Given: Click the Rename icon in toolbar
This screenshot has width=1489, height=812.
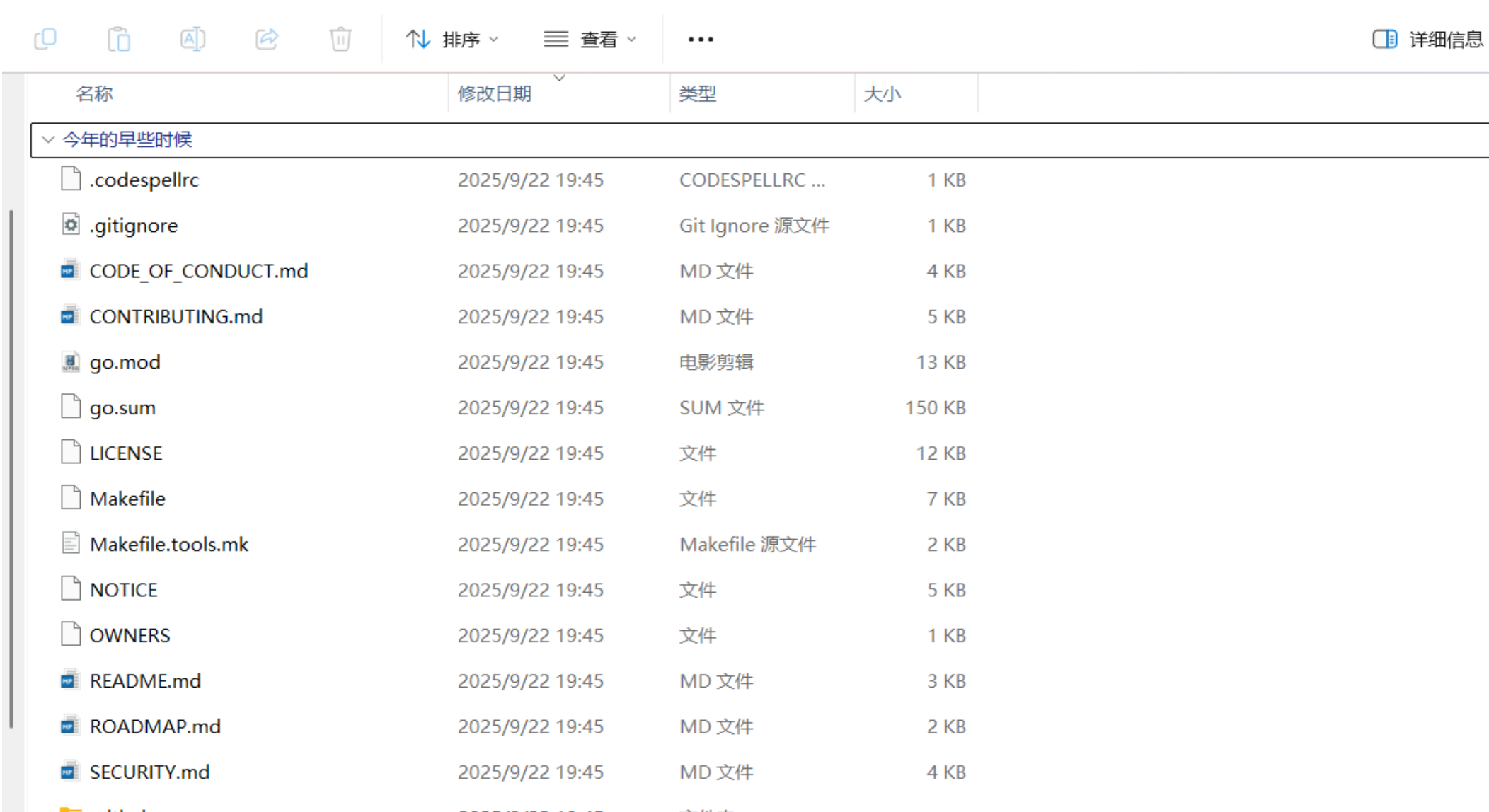Looking at the screenshot, I should (192, 39).
